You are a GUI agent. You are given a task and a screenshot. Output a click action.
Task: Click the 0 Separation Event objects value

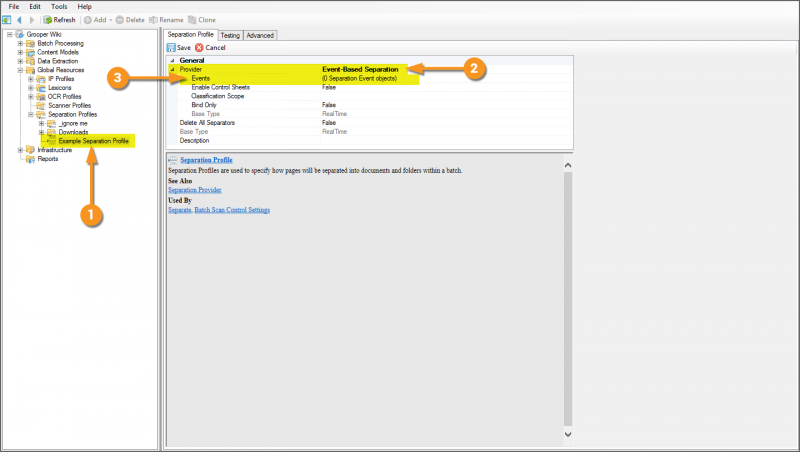359,79
